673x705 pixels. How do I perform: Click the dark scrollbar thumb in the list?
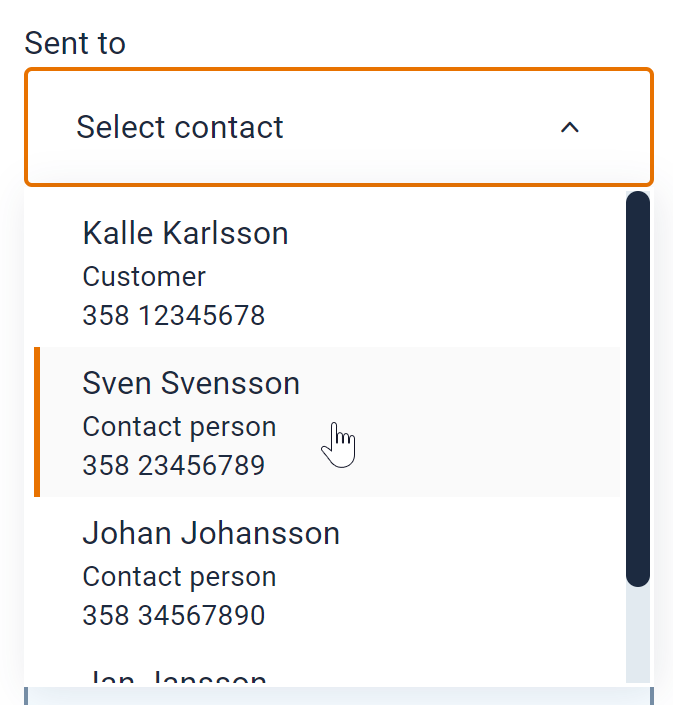[638, 388]
